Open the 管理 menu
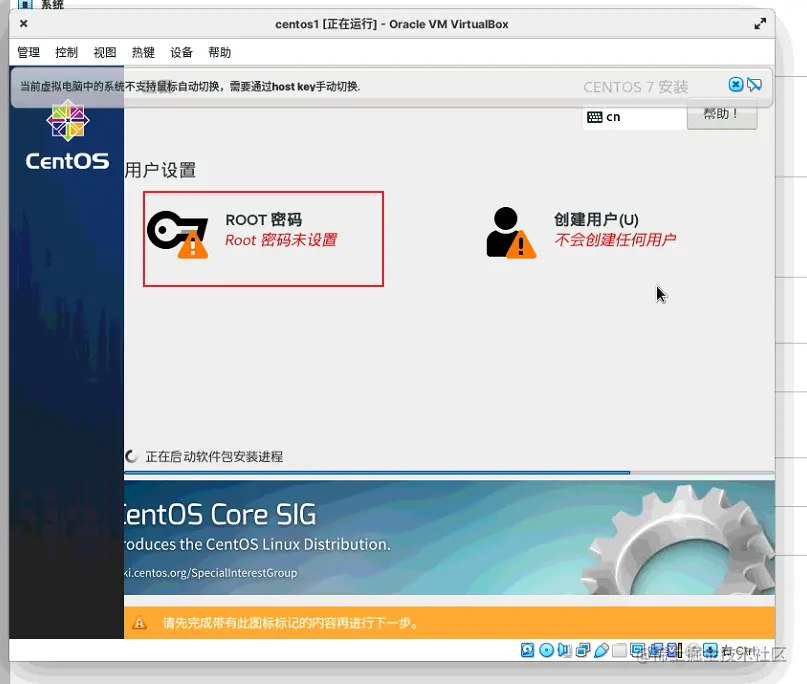This screenshot has height=684, width=807. point(28,52)
